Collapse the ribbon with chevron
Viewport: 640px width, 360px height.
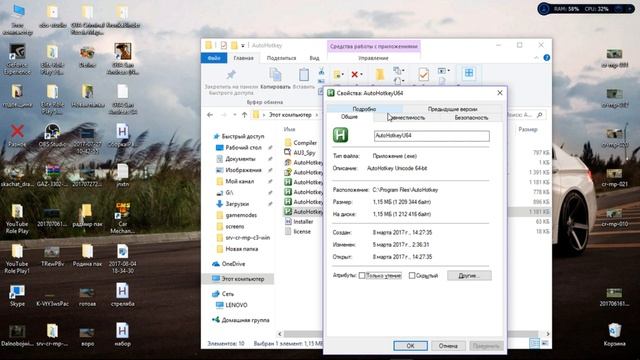[x=536, y=58]
